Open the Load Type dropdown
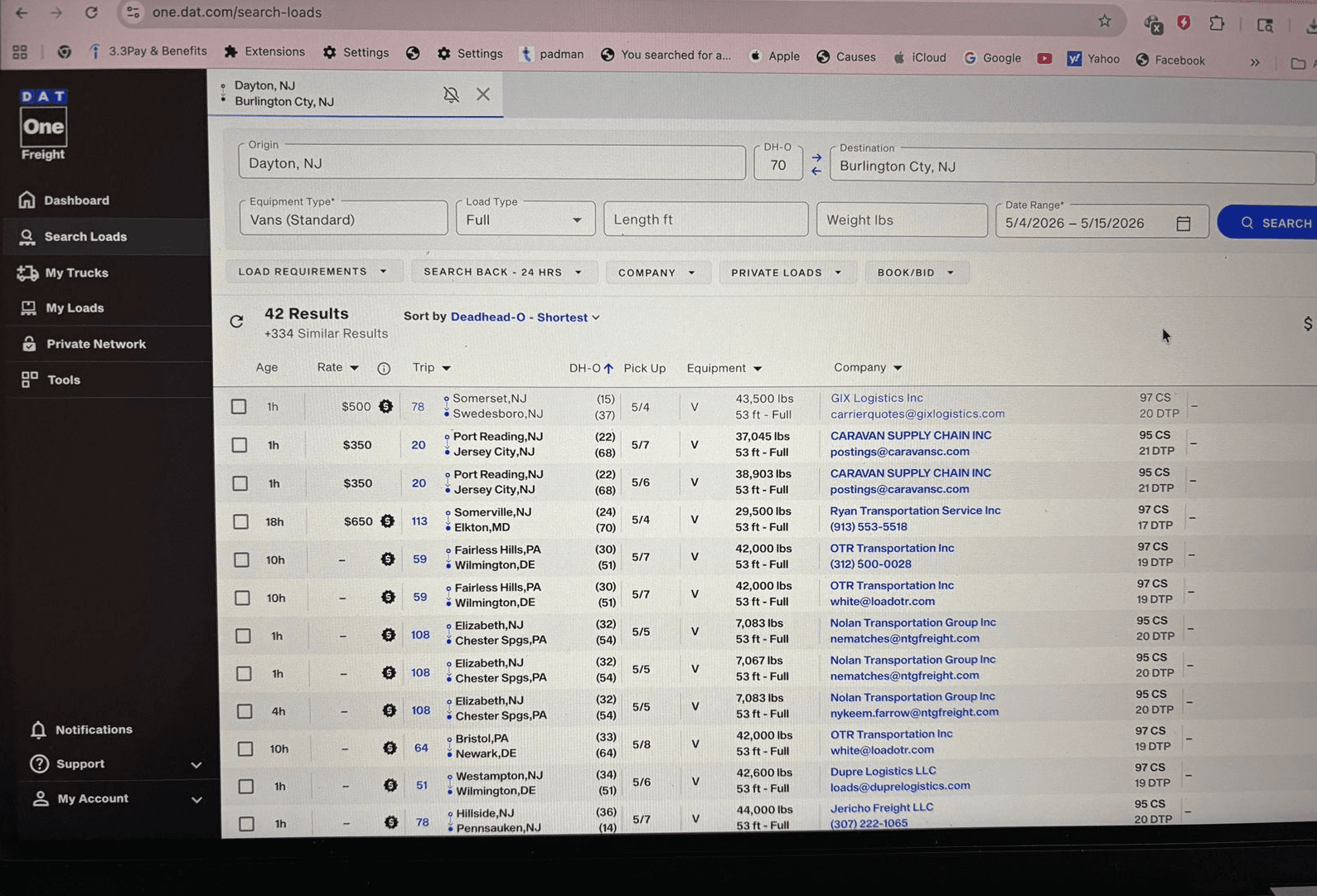The height and width of the screenshot is (896, 1317). (525, 219)
